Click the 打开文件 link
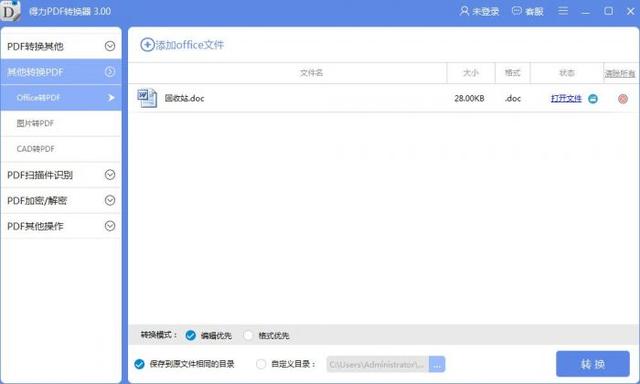Viewport: 640px width, 384px height. click(x=566, y=98)
